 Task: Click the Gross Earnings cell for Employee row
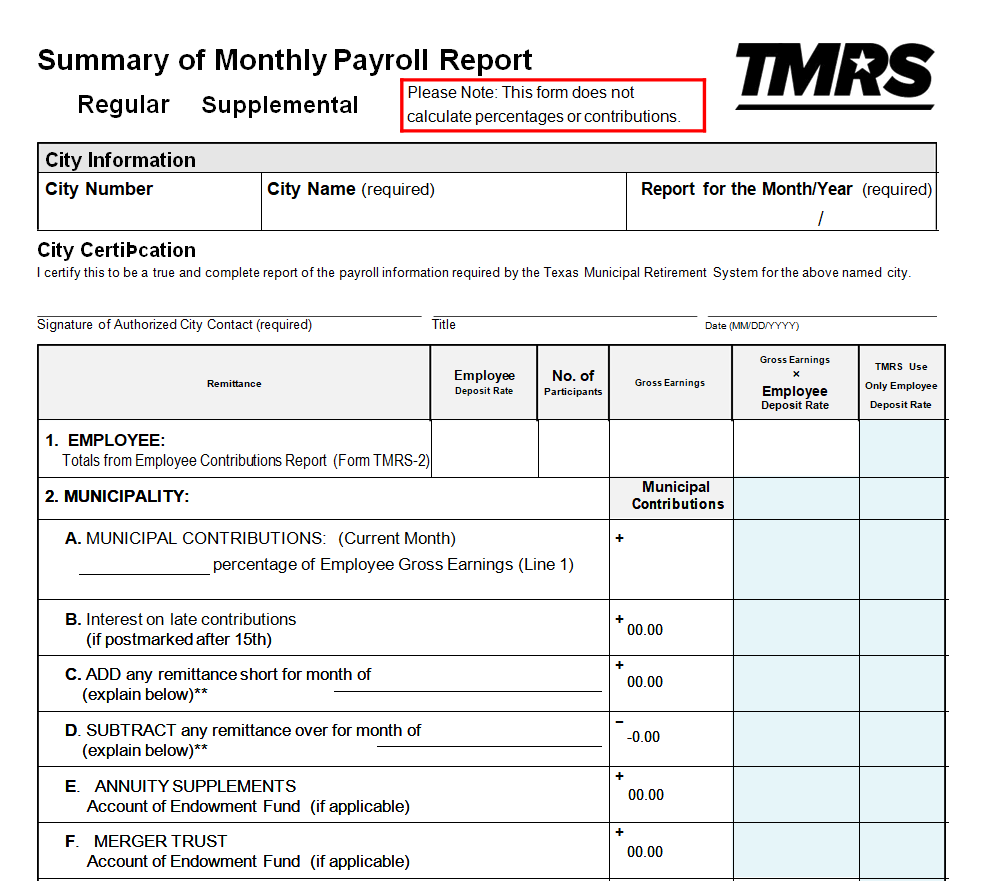point(670,448)
